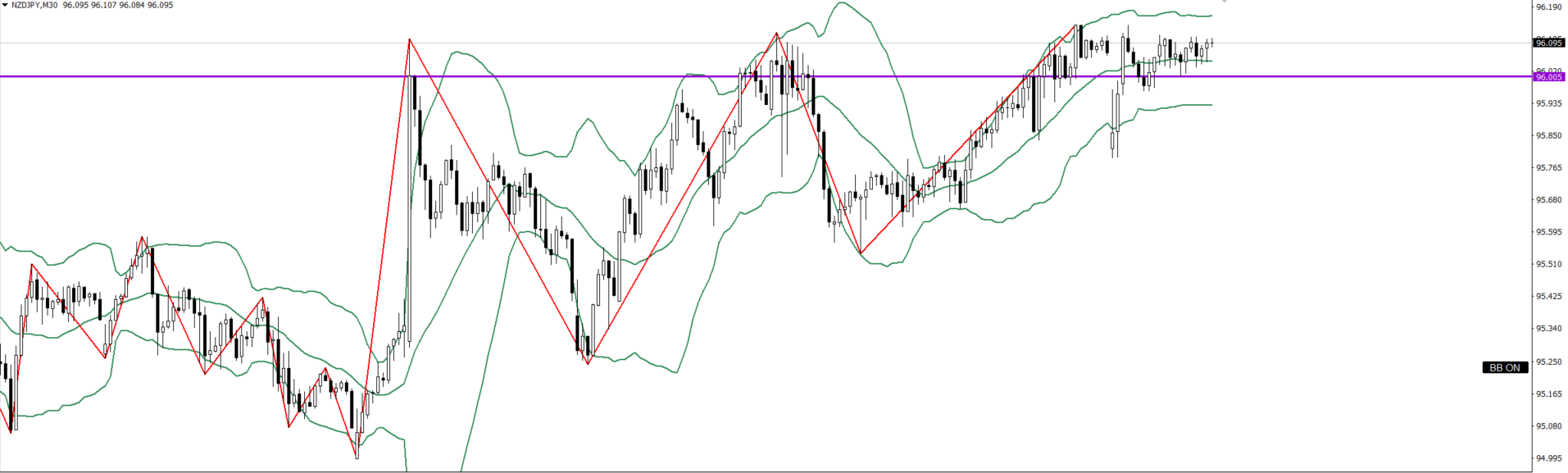The height and width of the screenshot is (473, 1568).
Task: Click the most recent candlestick
Action: click(x=1211, y=43)
